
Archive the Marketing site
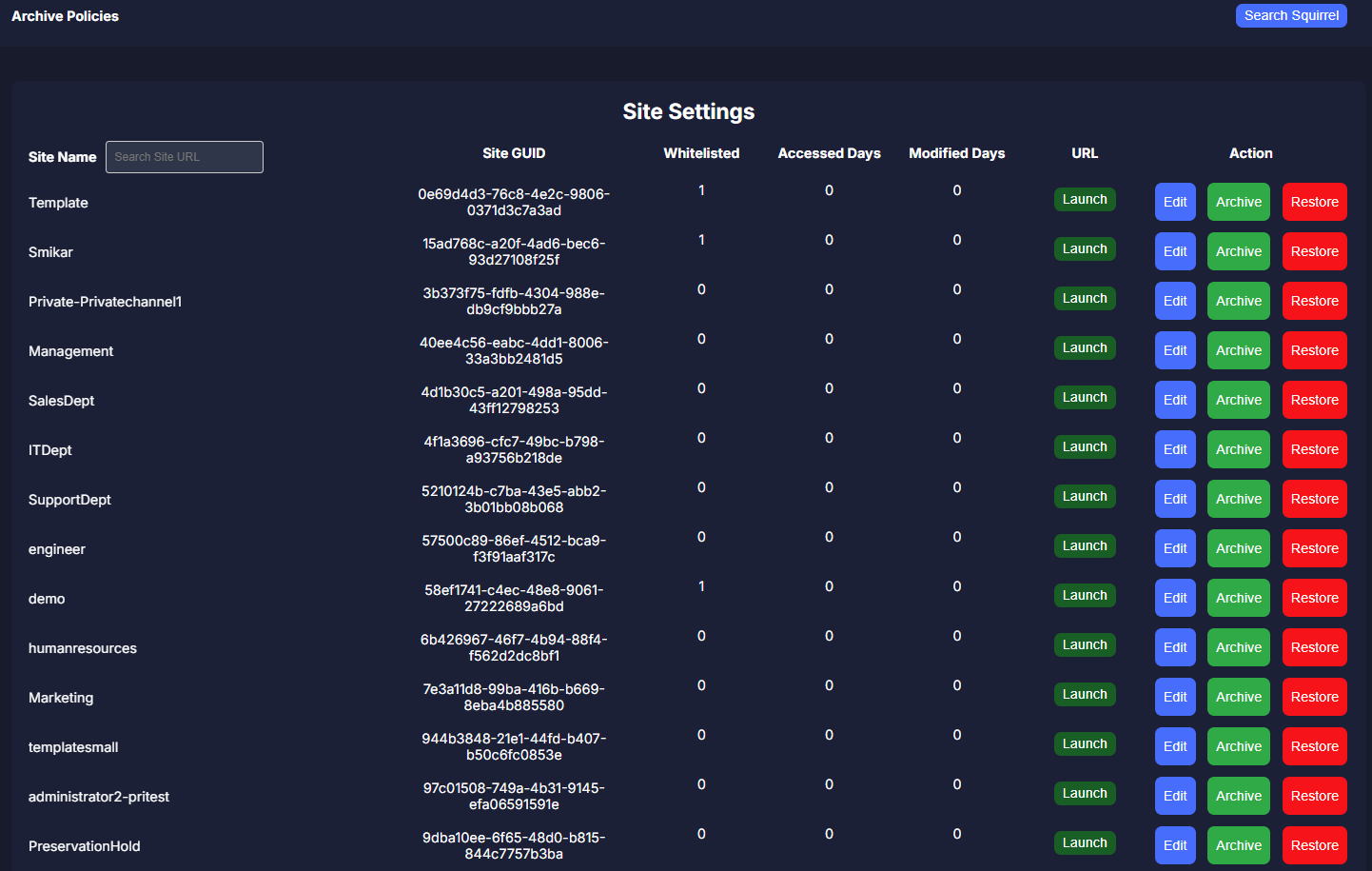(1238, 697)
